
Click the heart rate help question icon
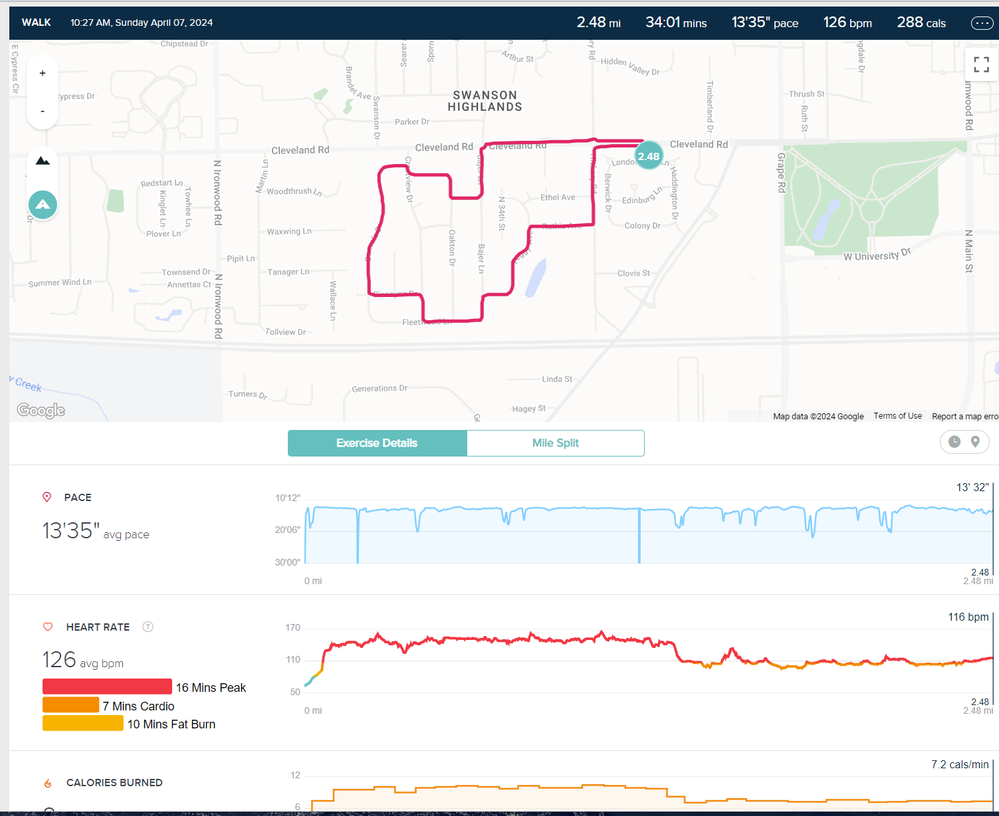click(148, 627)
